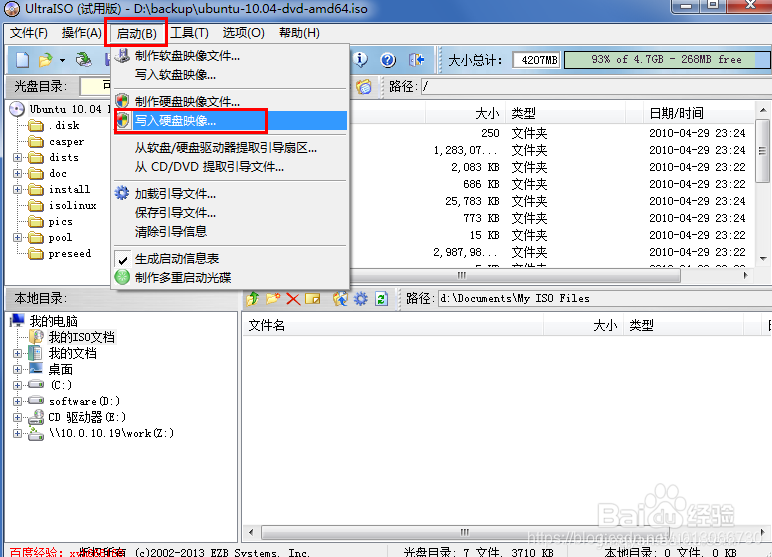Click the CD drive (E:) icon
Viewport: 772px width, 557px height.
pos(36,417)
